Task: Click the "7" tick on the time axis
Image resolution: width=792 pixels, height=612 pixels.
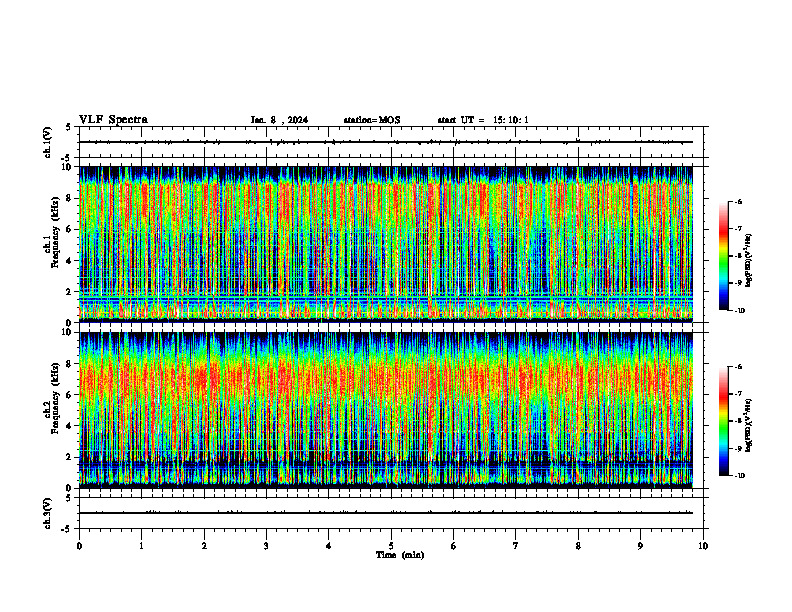Action: [516, 546]
